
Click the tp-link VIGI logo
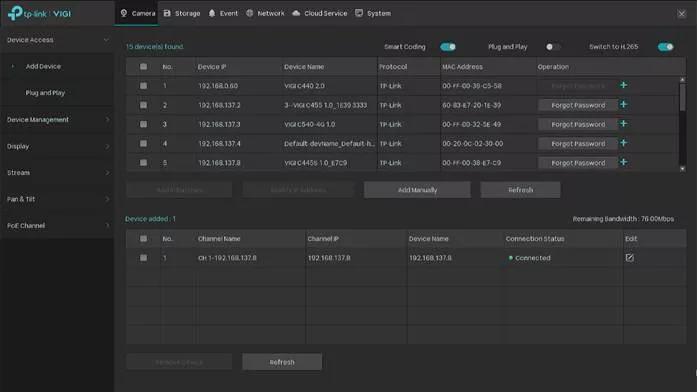point(39,13)
